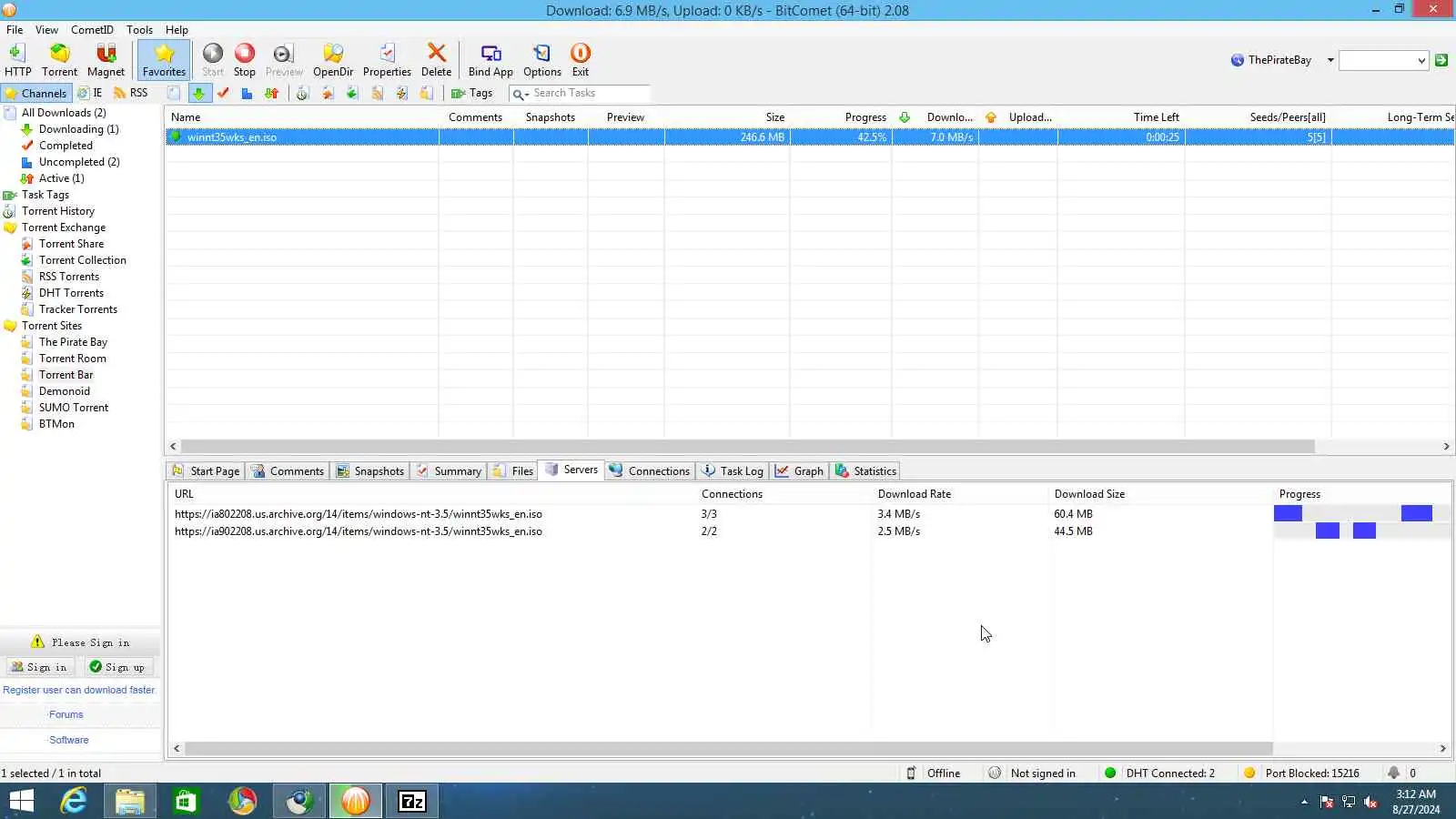This screenshot has height=819, width=1456.
Task: Open the Software link
Action: (x=69, y=741)
